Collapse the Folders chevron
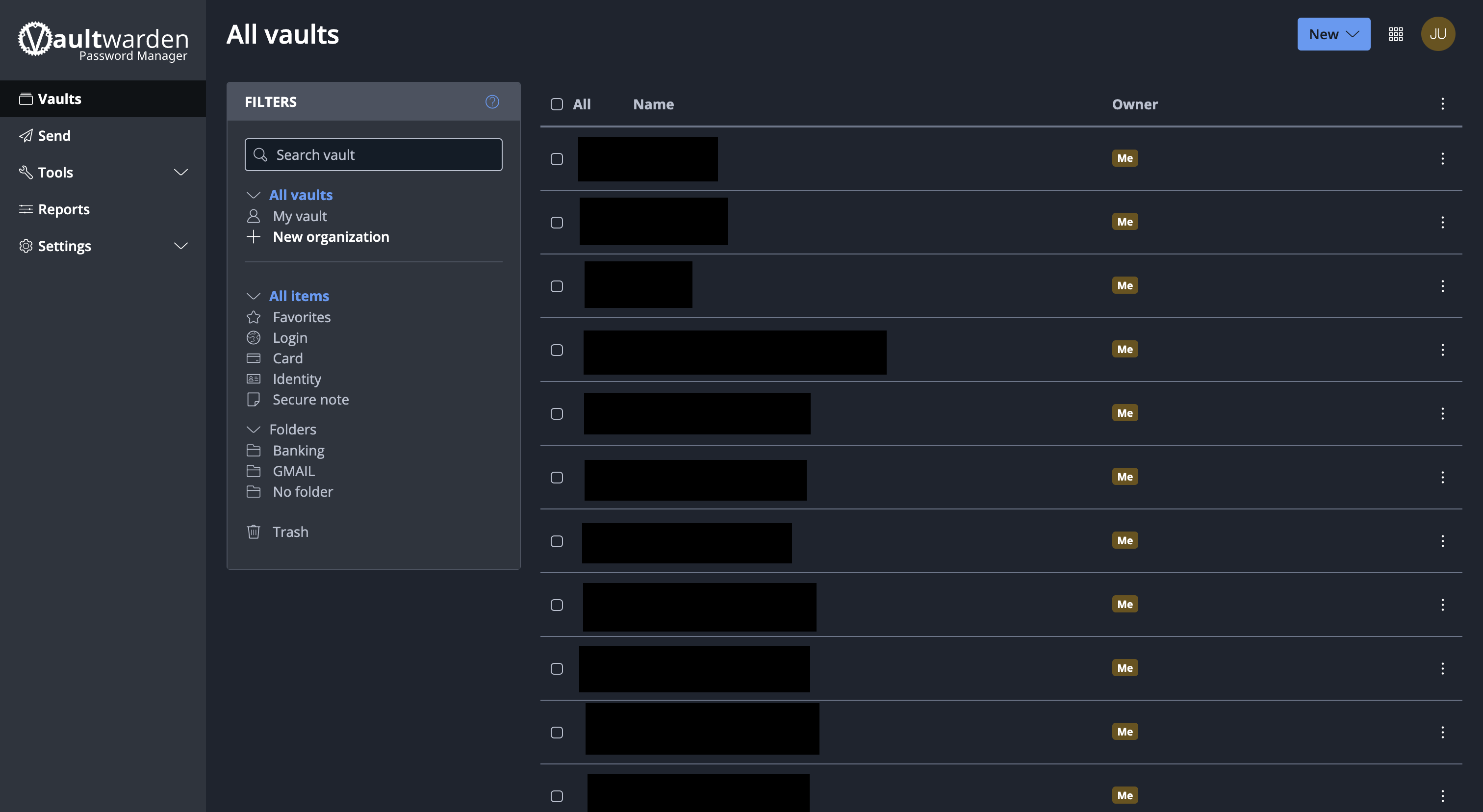Image resolution: width=1483 pixels, height=812 pixels. (x=254, y=430)
